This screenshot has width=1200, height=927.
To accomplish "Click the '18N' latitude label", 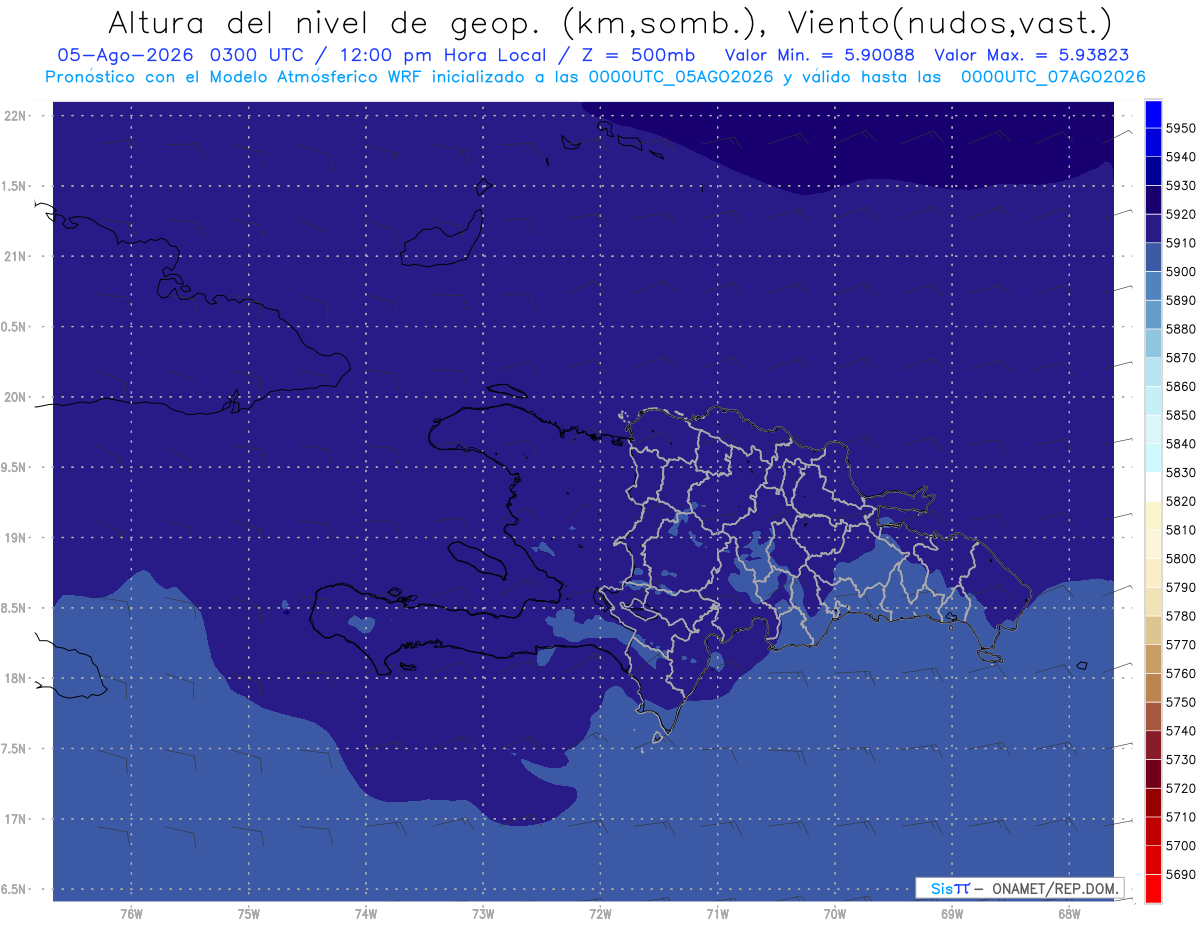I will point(18,678).
